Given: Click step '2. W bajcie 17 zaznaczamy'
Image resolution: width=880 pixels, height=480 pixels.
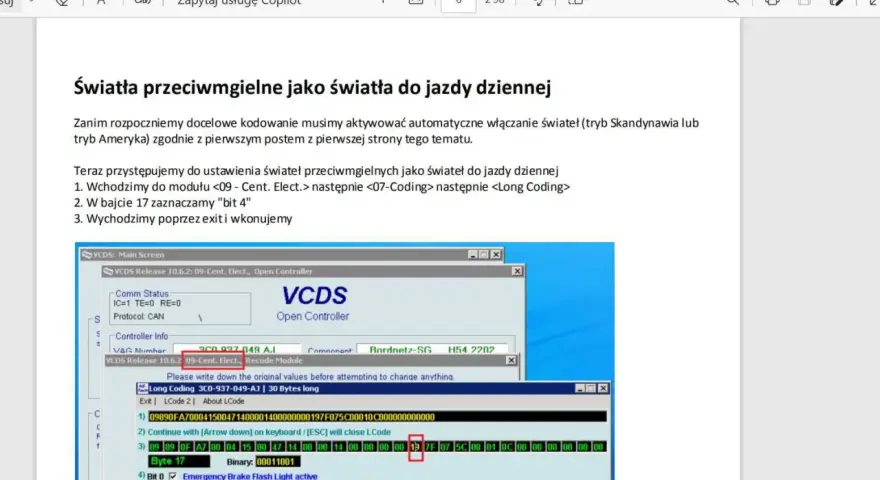Looking at the screenshot, I should click(162, 203).
